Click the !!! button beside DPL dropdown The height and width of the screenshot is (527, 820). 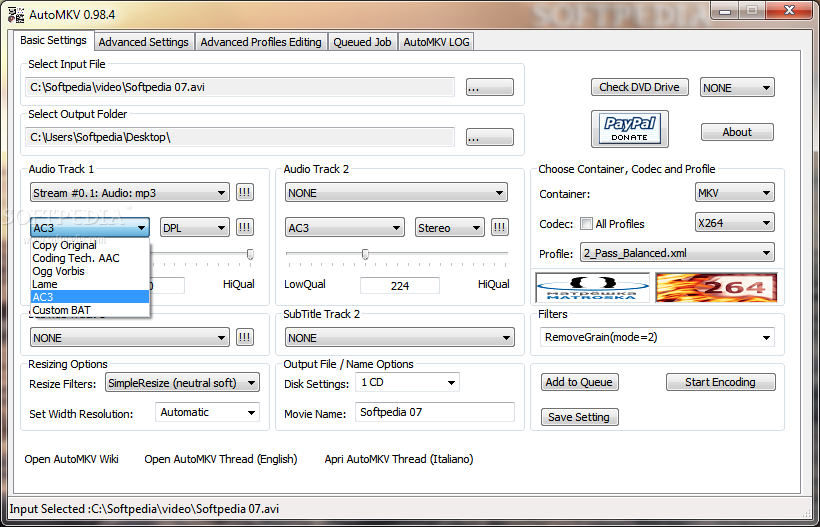244,227
